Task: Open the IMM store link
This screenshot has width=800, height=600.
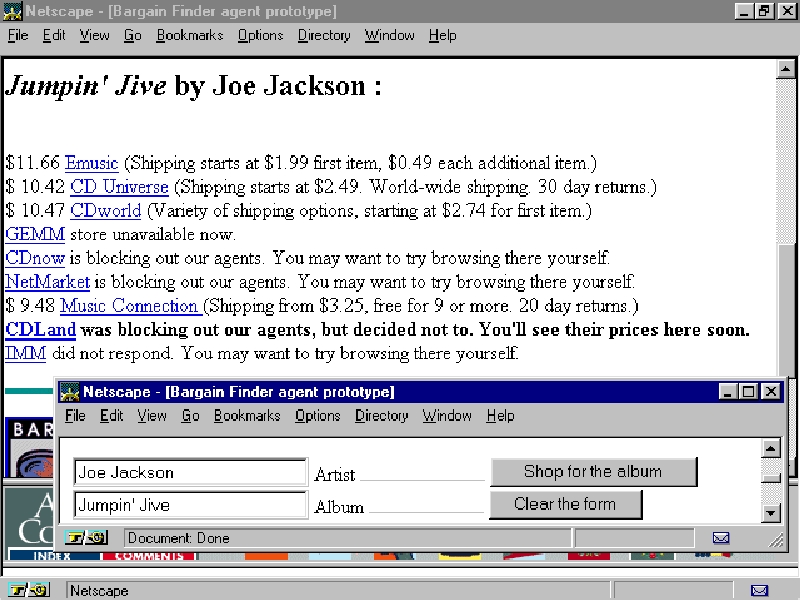Action: pyautogui.click(x=26, y=353)
